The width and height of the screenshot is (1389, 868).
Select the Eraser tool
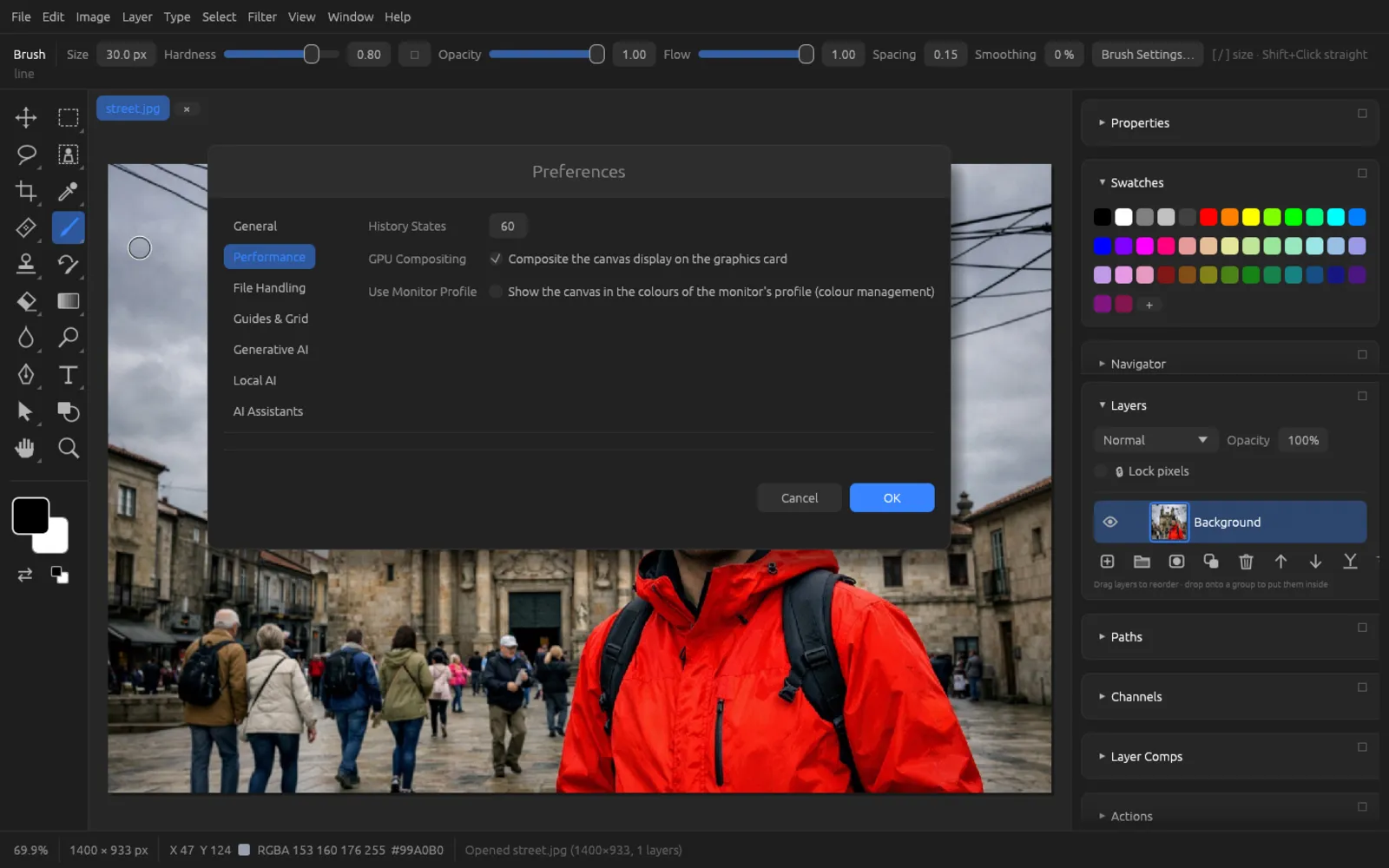point(26,301)
